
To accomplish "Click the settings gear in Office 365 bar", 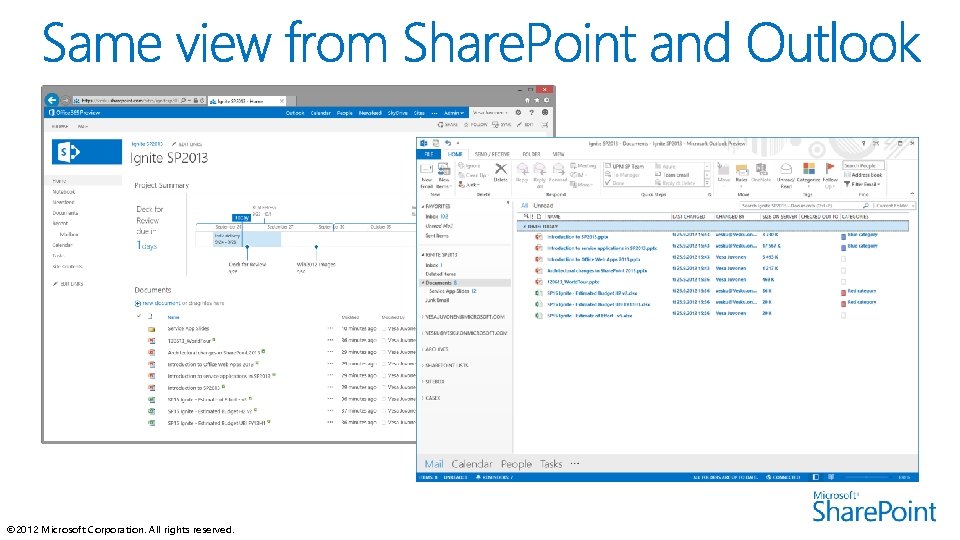I will coord(519,113).
